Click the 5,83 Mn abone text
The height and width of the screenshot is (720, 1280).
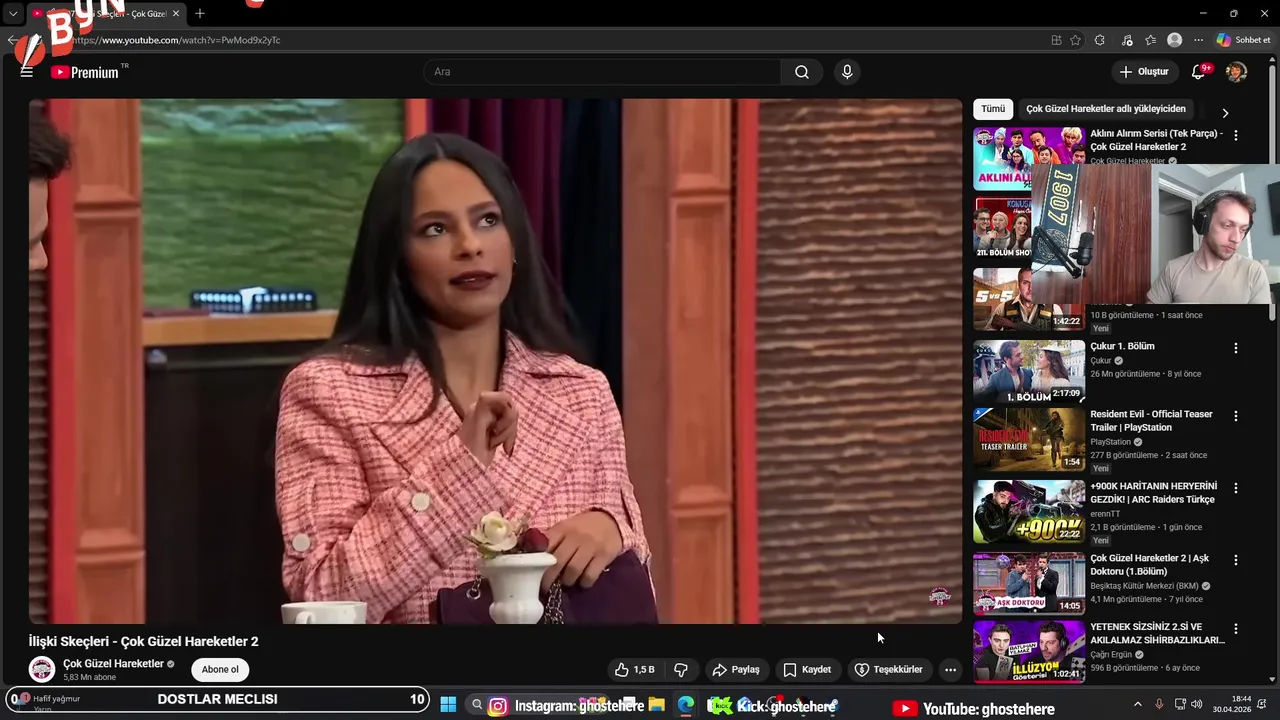[89, 678]
